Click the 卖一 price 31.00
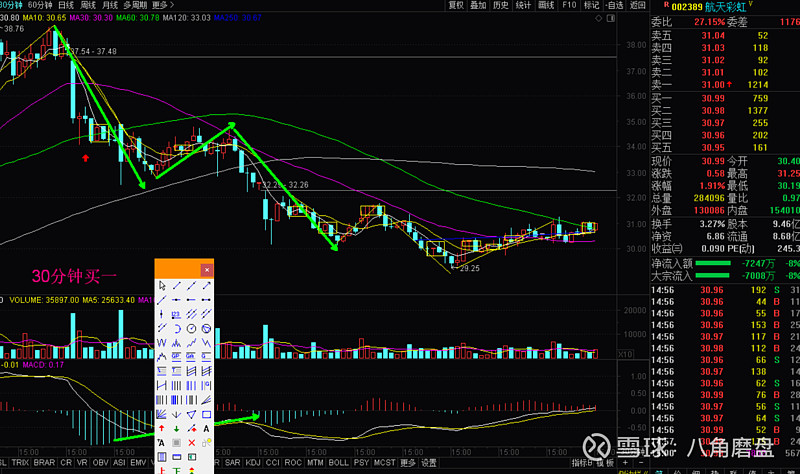Image resolution: width=800 pixels, height=474 pixels. point(713,85)
